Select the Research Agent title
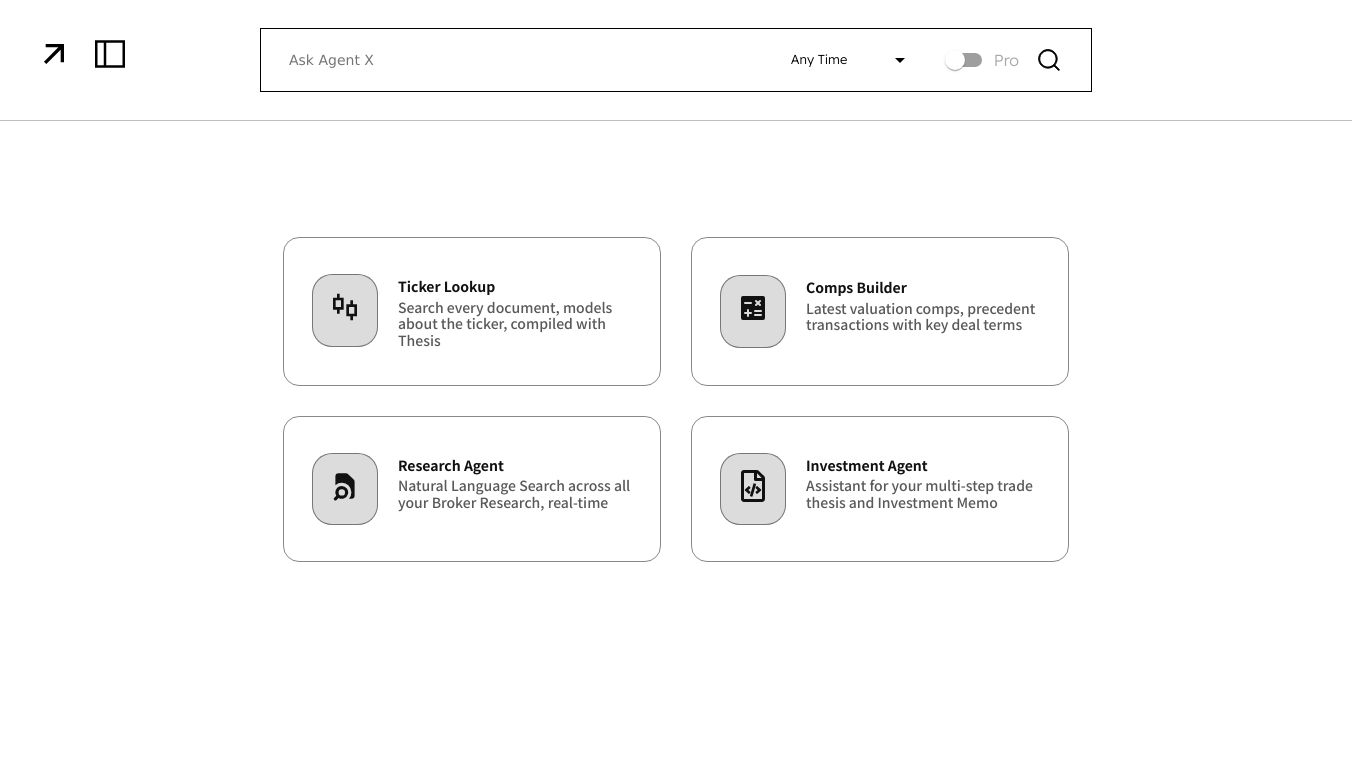Image resolution: width=1352 pixels, height=760 pixels. pos(450,466)
